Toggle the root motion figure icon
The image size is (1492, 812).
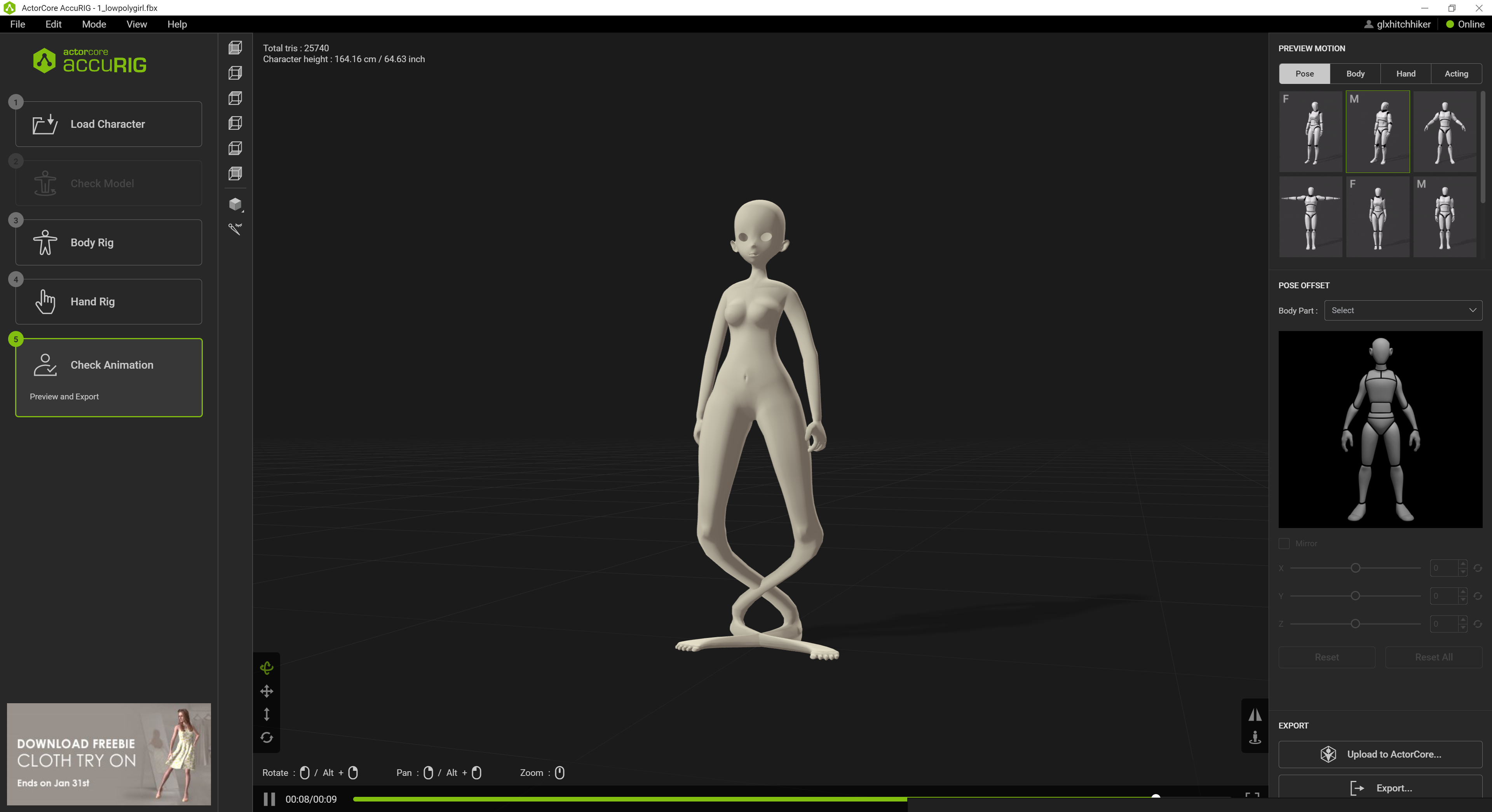tap(1255, 738)
